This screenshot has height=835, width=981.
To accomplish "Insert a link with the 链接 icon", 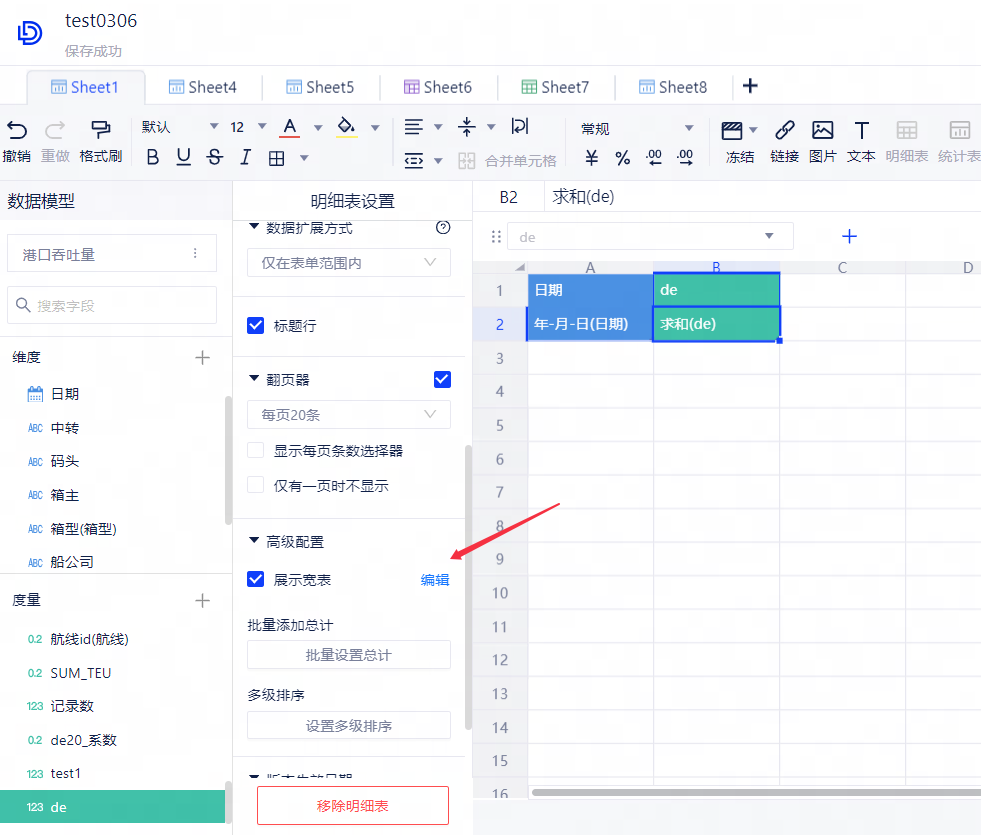I will (785, 130).
